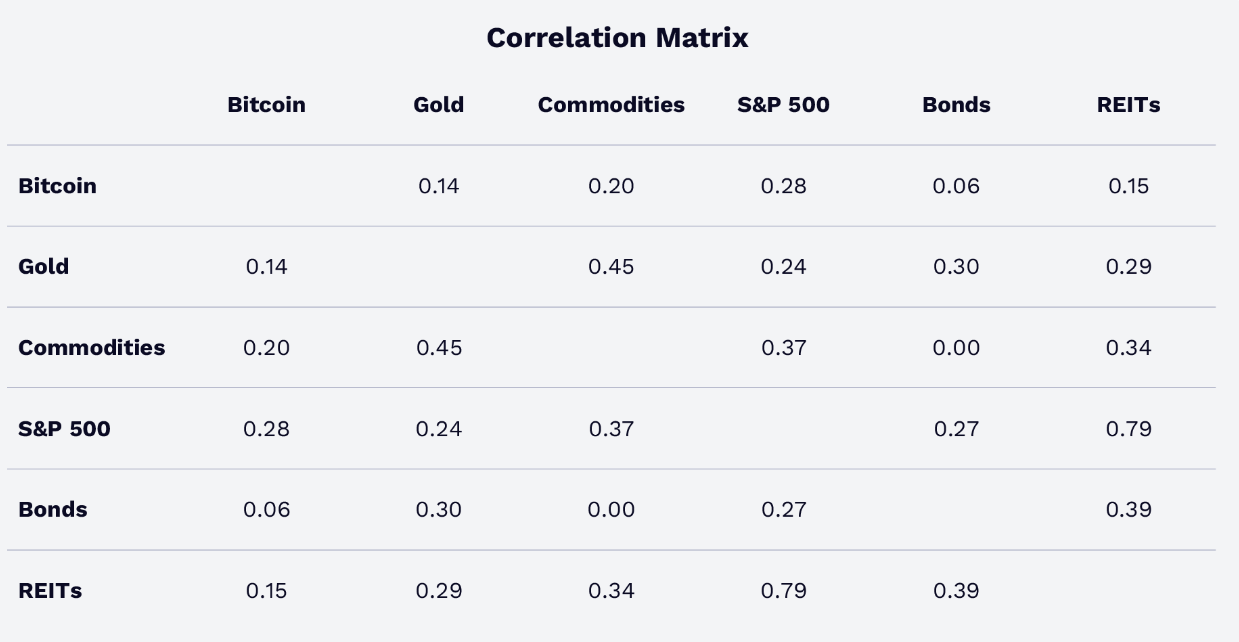The width and height of the screenshot is (1239, 642).
Task: Click 0.28 in the Bitcoin row
Action: pyautogui.click(x=783, y=186)
